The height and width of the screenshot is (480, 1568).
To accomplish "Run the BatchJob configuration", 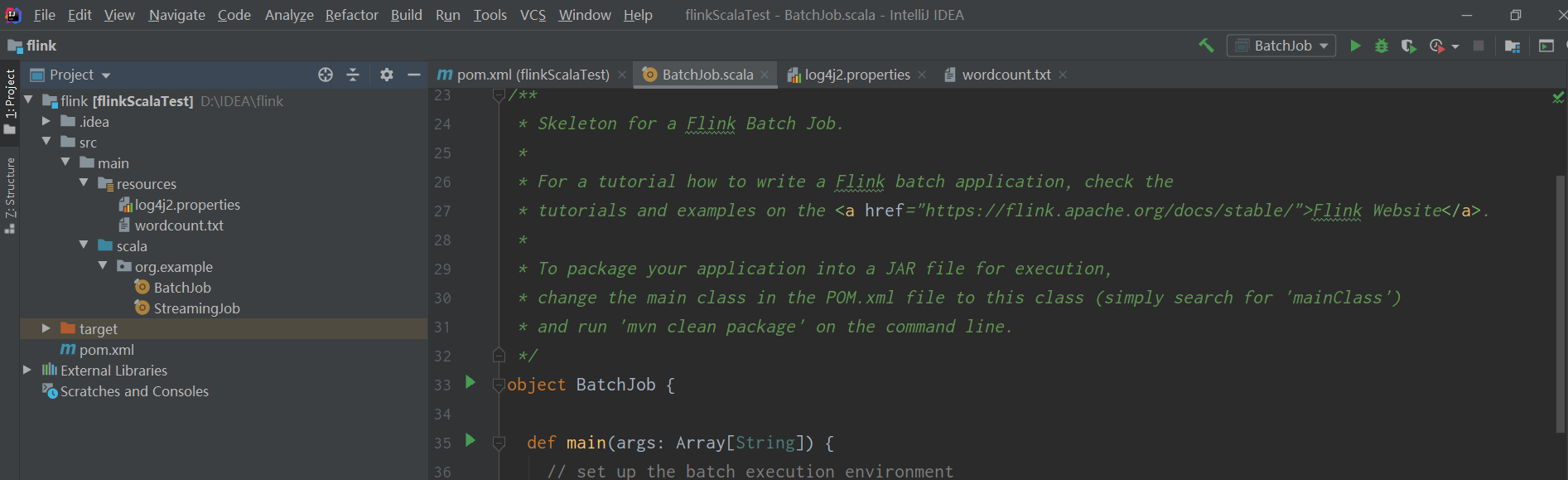I will [1355, 46].
